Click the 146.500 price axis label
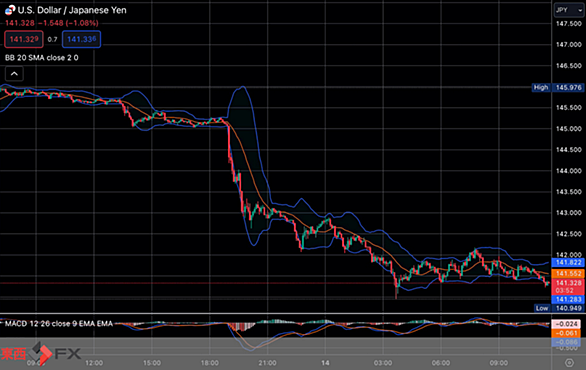This screenshot has width=586, height=370. tap(569, 66)
